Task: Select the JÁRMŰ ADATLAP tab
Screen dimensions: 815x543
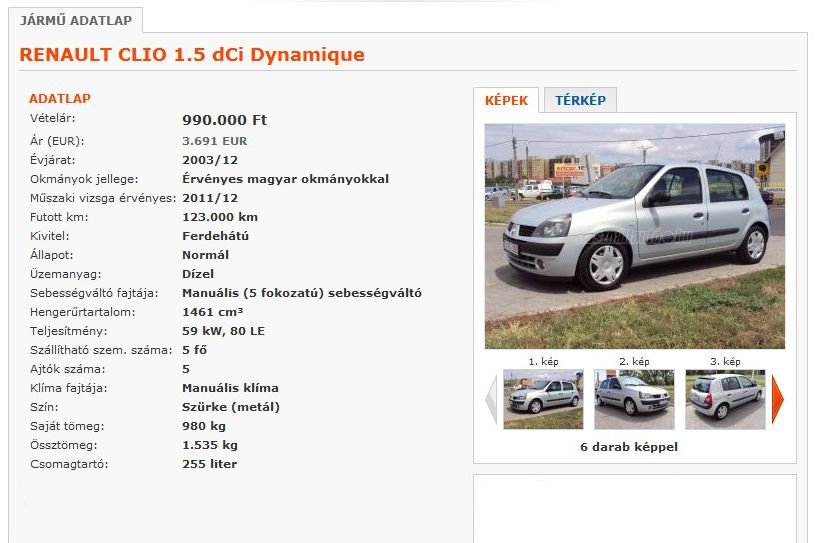Action: [x=76, y=20]
